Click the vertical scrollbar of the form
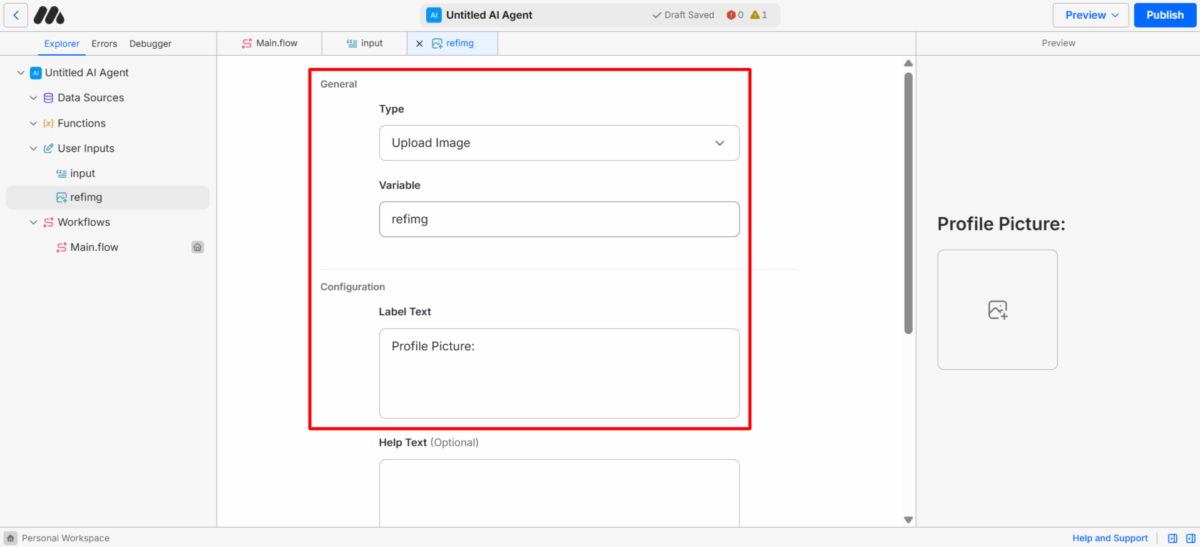Screen dimensions: 1200x547 [x=908, y=200]
